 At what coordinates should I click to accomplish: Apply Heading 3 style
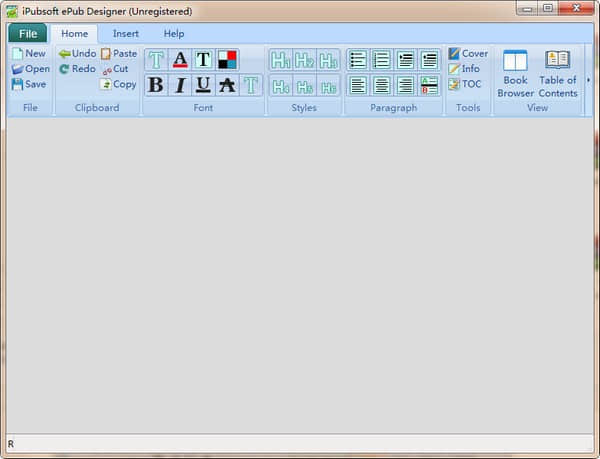328,60
